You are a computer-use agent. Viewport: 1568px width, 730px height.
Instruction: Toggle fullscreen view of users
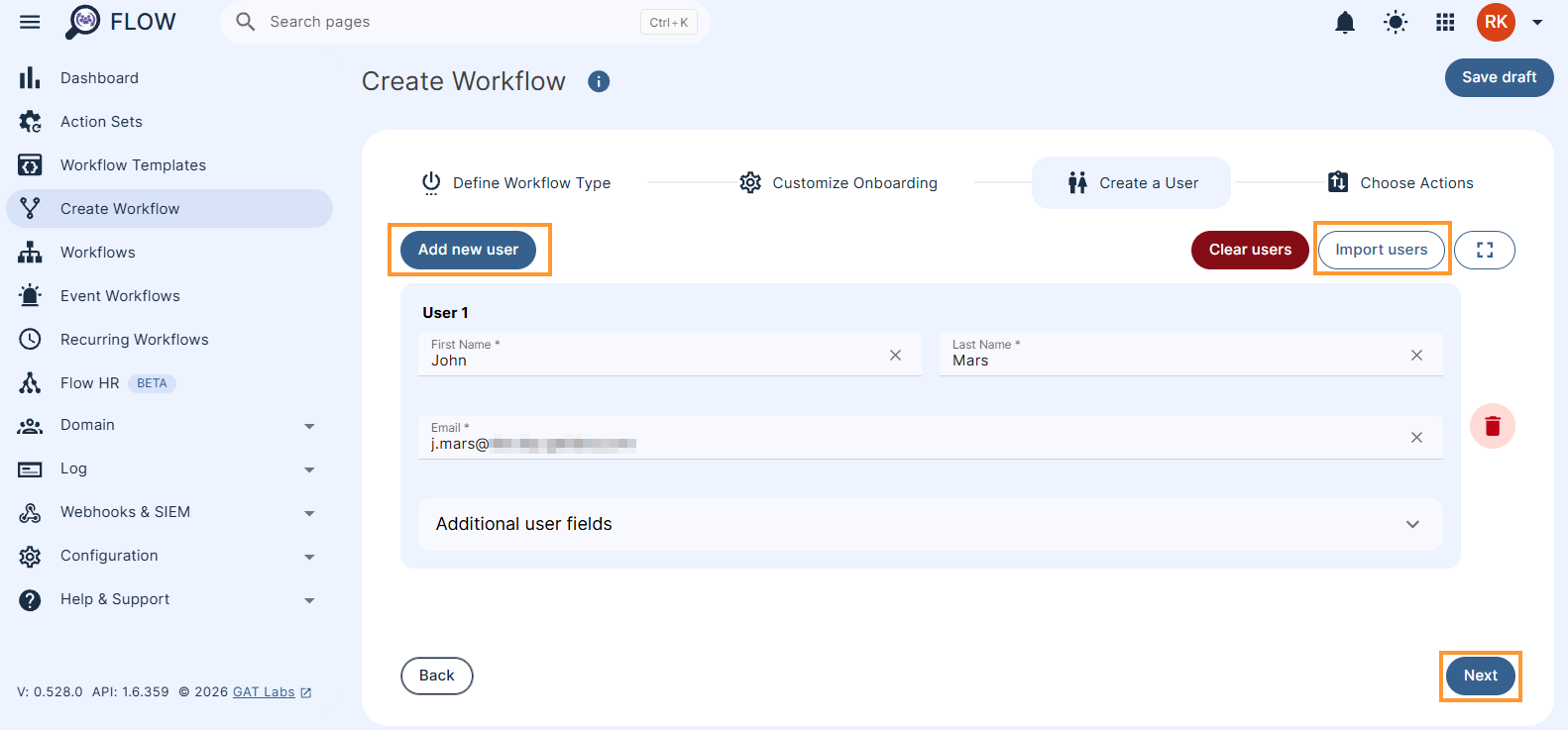click(x=1485, y=250)
